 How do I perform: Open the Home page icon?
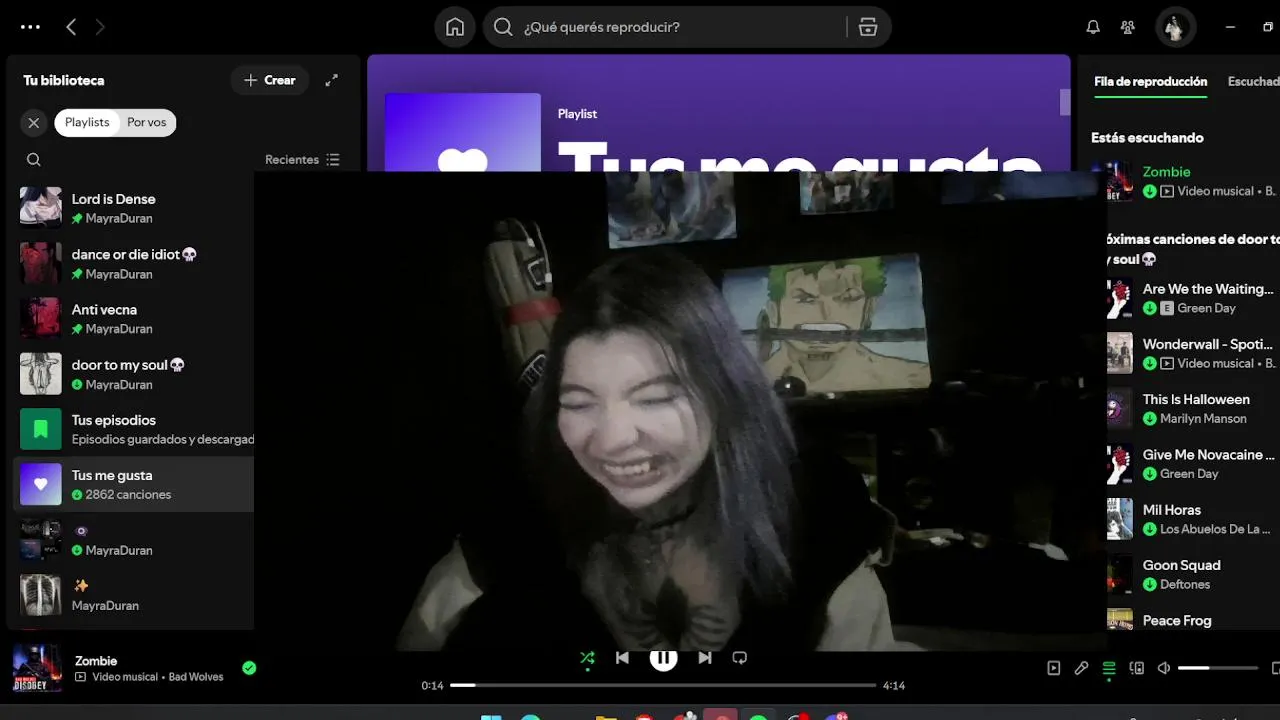tap(455, 27)
